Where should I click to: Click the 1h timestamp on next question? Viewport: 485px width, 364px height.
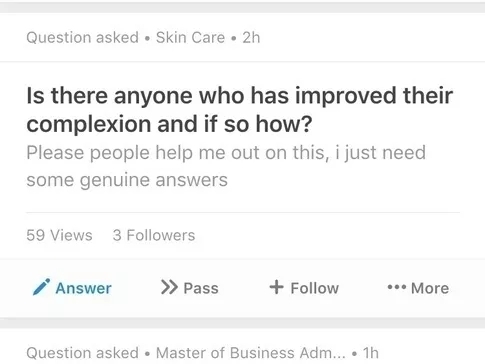pyautogui.click(x=371, y=353)
